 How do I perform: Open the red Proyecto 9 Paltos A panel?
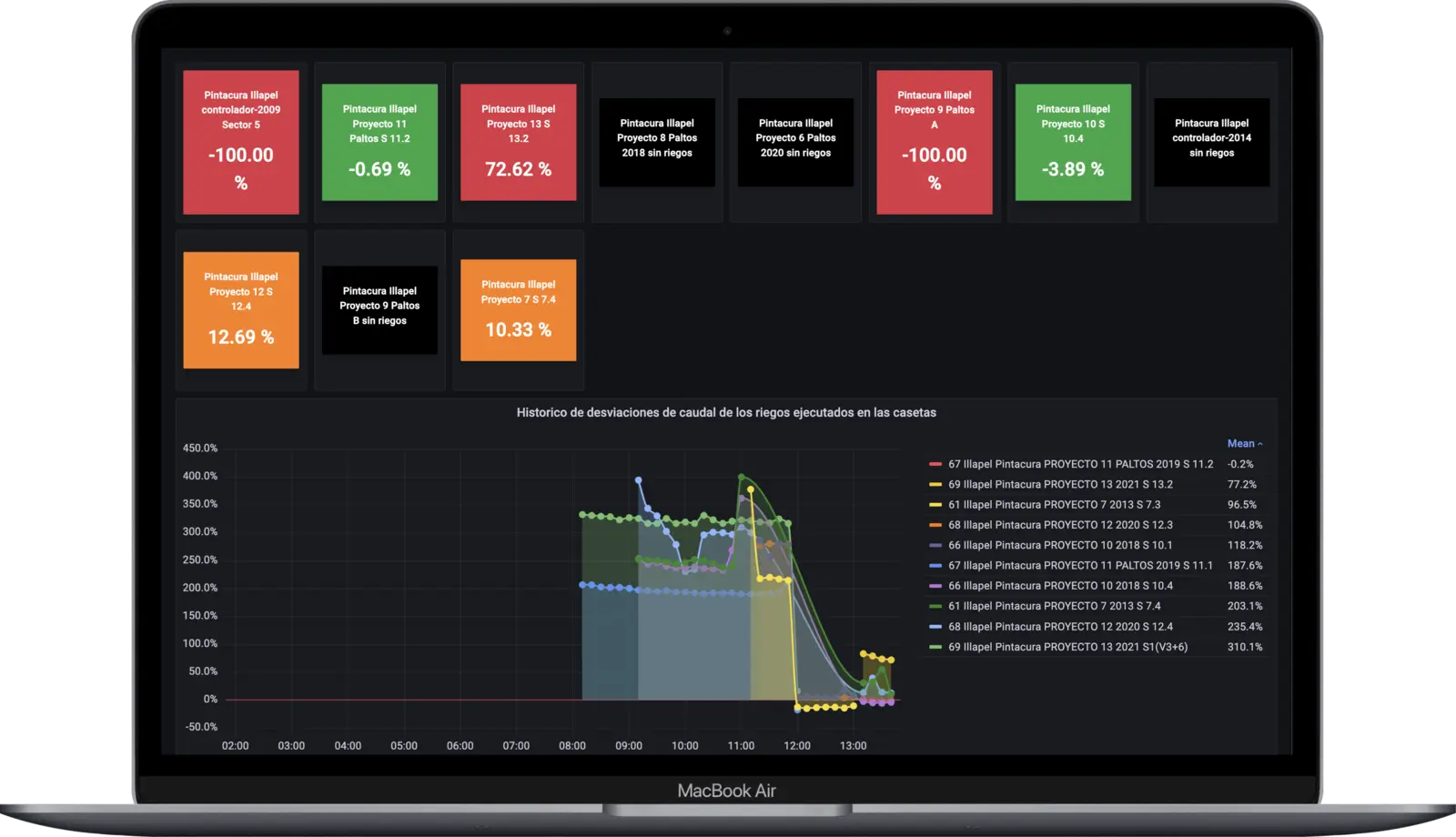pos(935,143)
